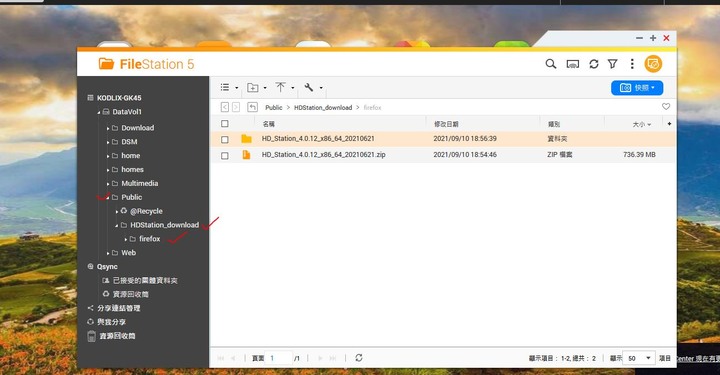
Task: Open the view mode dropdown arrow
Action: pos(236,88)
